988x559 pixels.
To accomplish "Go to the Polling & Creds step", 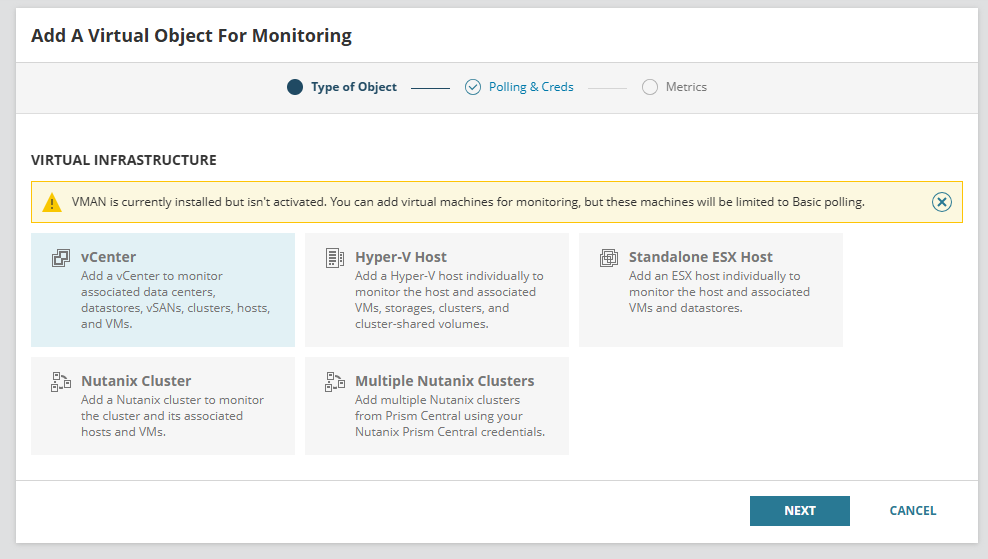I will click(531, 87).
